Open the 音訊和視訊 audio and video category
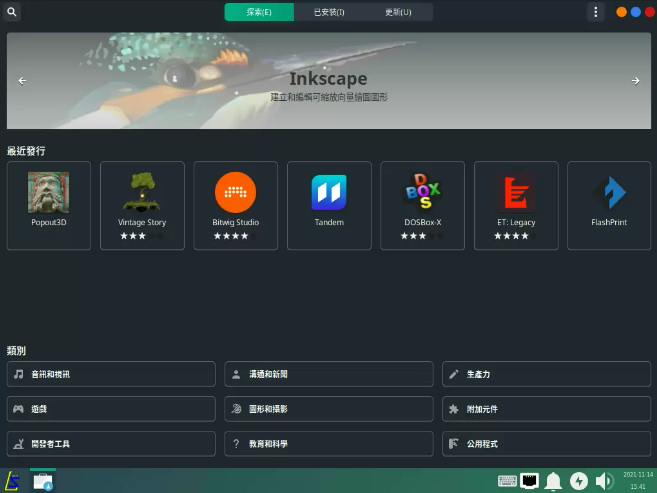The image size is (657, 493). tap(111, 374)
